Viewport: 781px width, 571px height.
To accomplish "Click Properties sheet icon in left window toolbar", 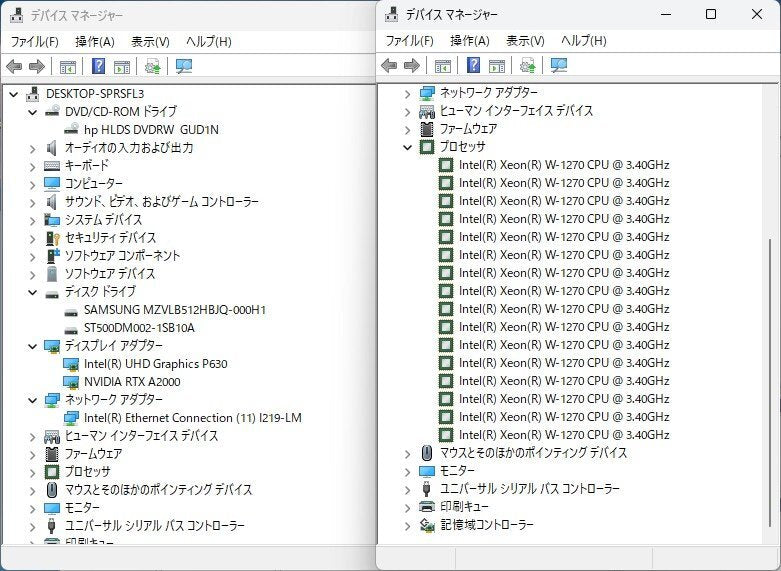I will (122, 66).
